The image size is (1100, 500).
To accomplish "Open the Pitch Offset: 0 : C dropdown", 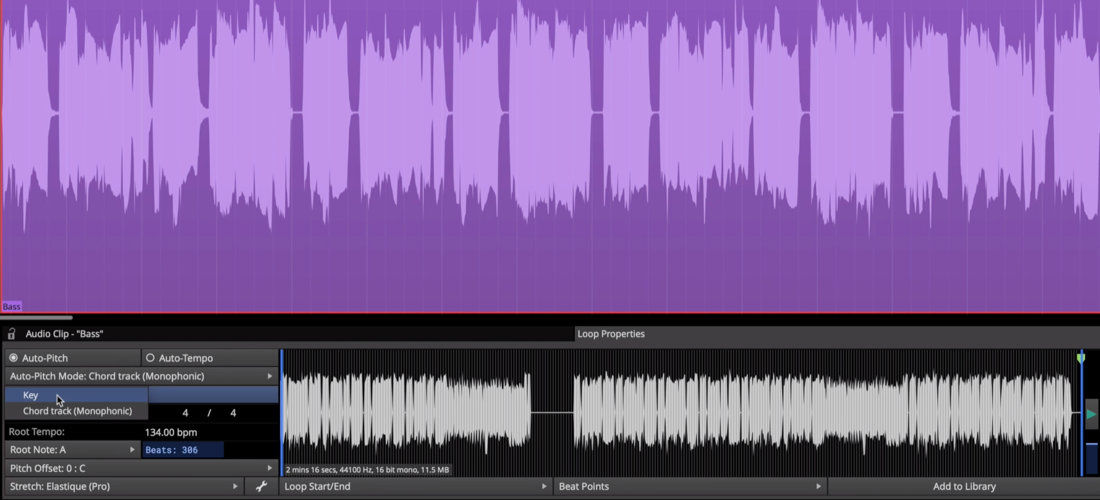I will (x=142, y=468).
